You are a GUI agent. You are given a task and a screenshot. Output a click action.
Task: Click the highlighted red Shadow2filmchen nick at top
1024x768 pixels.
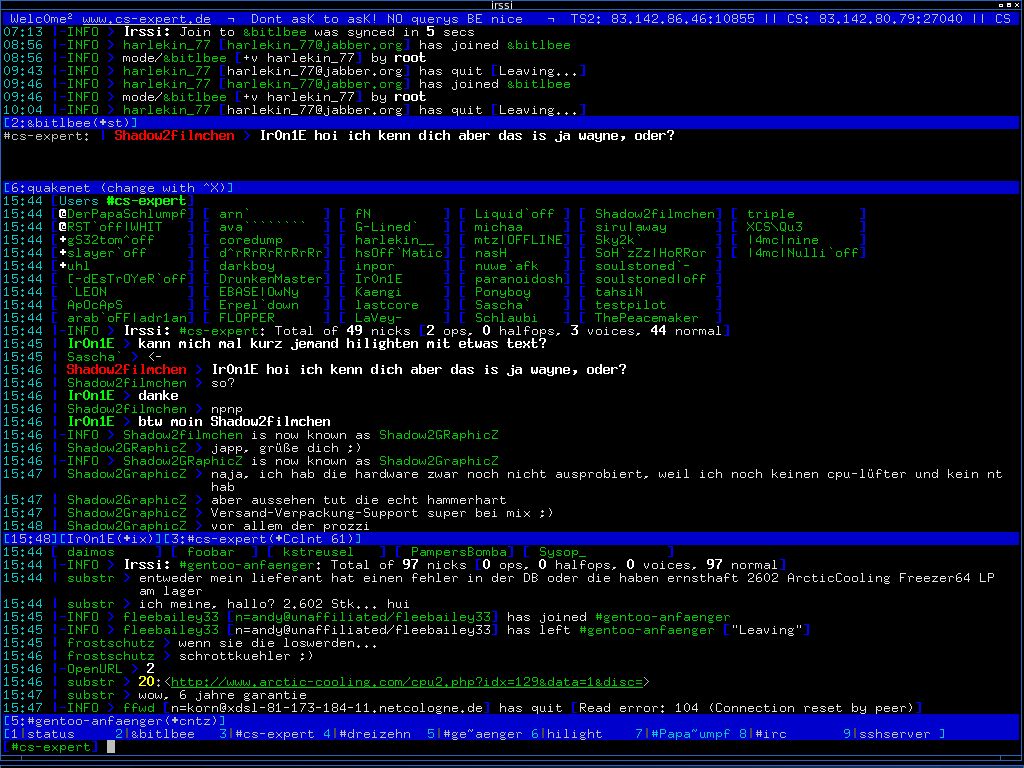(x=174, y=136)
